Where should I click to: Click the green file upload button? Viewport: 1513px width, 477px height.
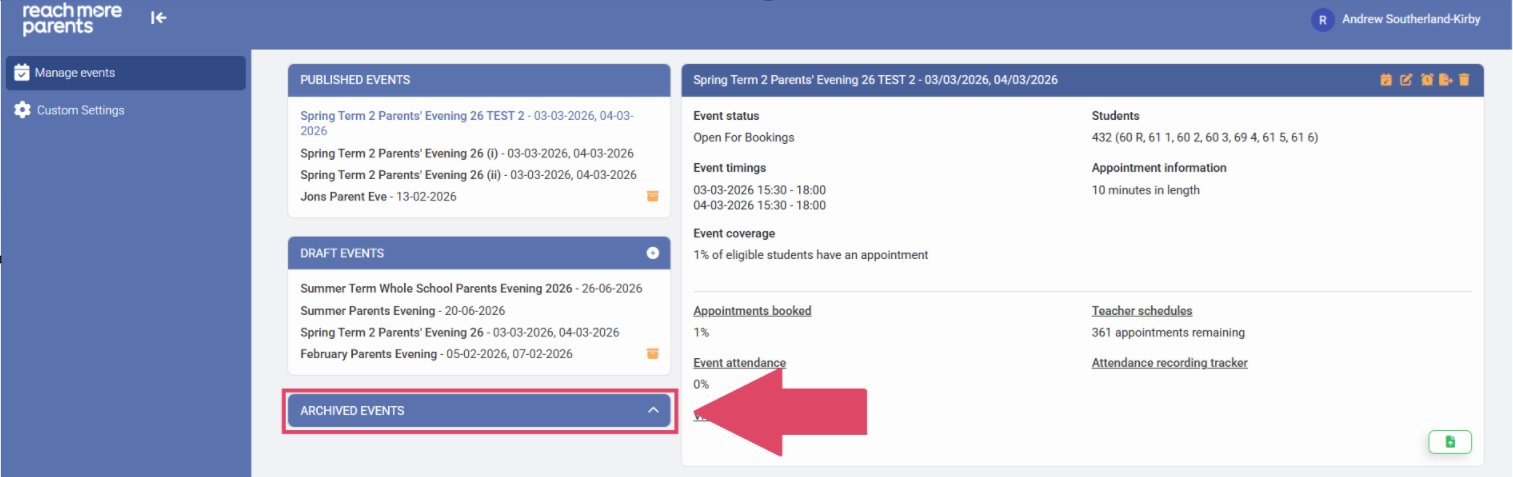coord(1450,442)
